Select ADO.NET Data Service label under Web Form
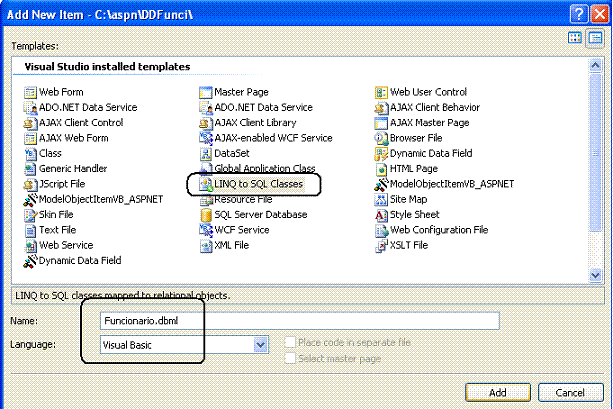The height and width of the screenshot is (409, 613). (x=88, y=108)
